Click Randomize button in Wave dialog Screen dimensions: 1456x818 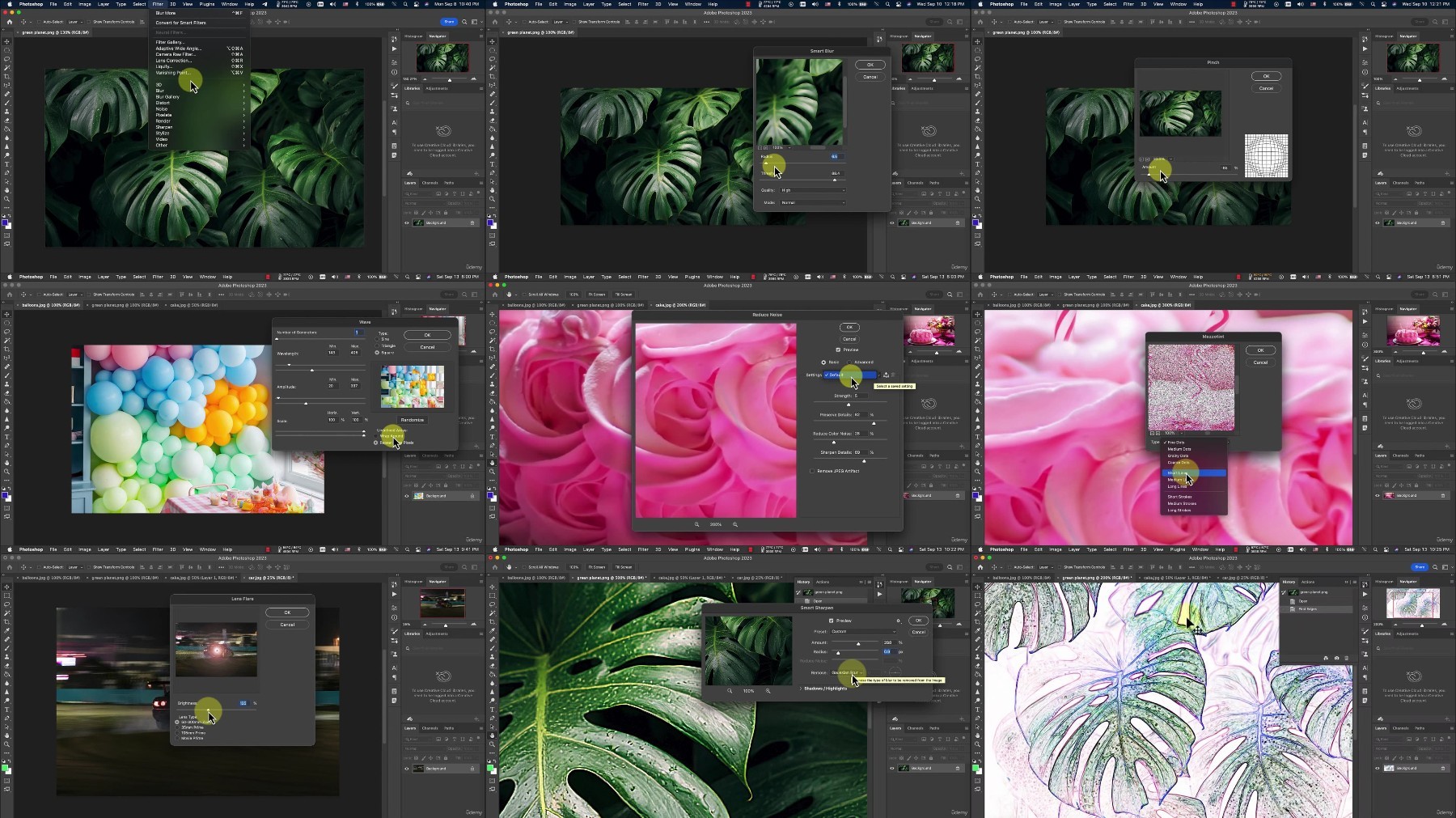[x=412, y=420]
